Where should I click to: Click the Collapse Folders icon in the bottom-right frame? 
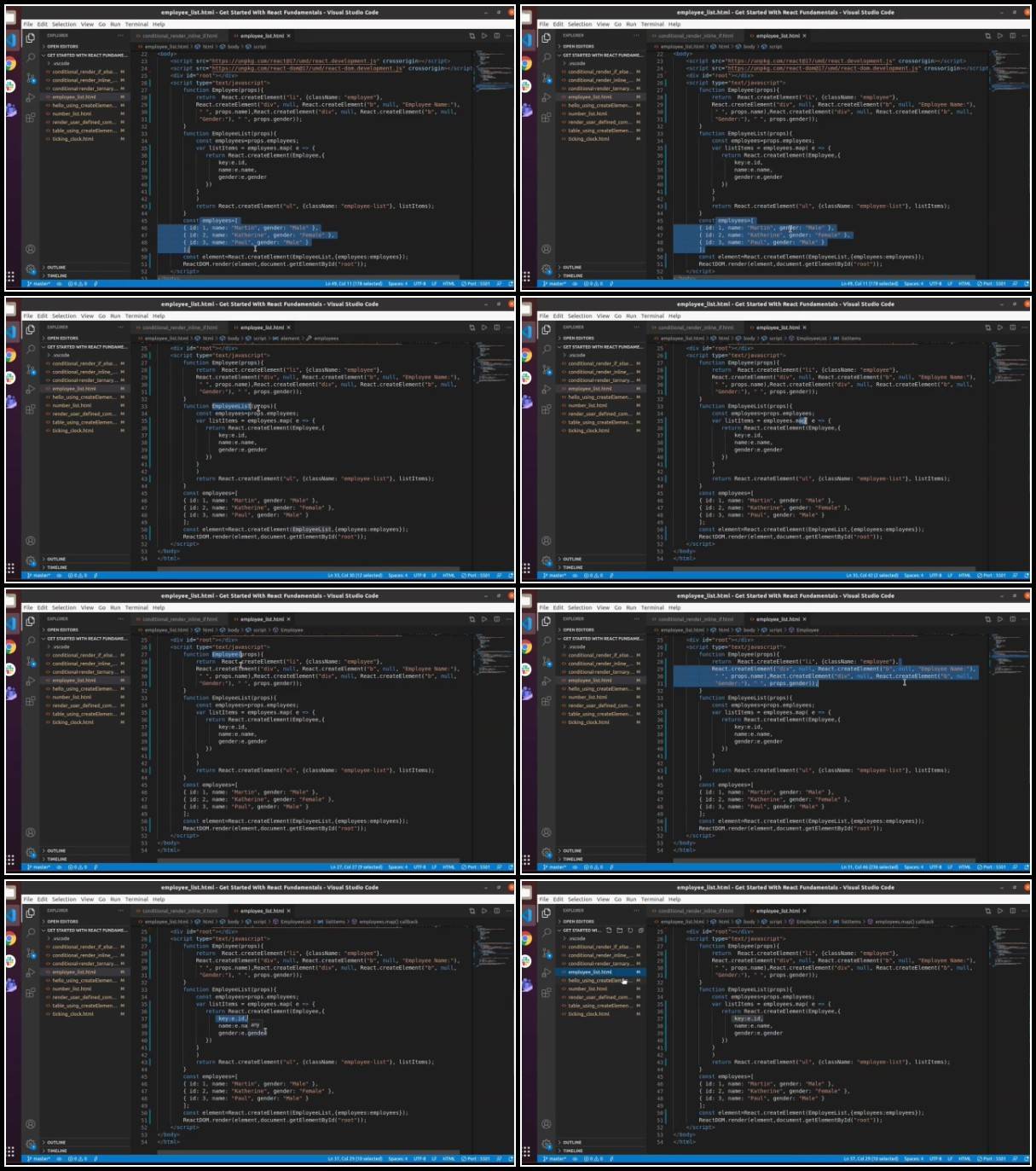click(x=641, y=930)
